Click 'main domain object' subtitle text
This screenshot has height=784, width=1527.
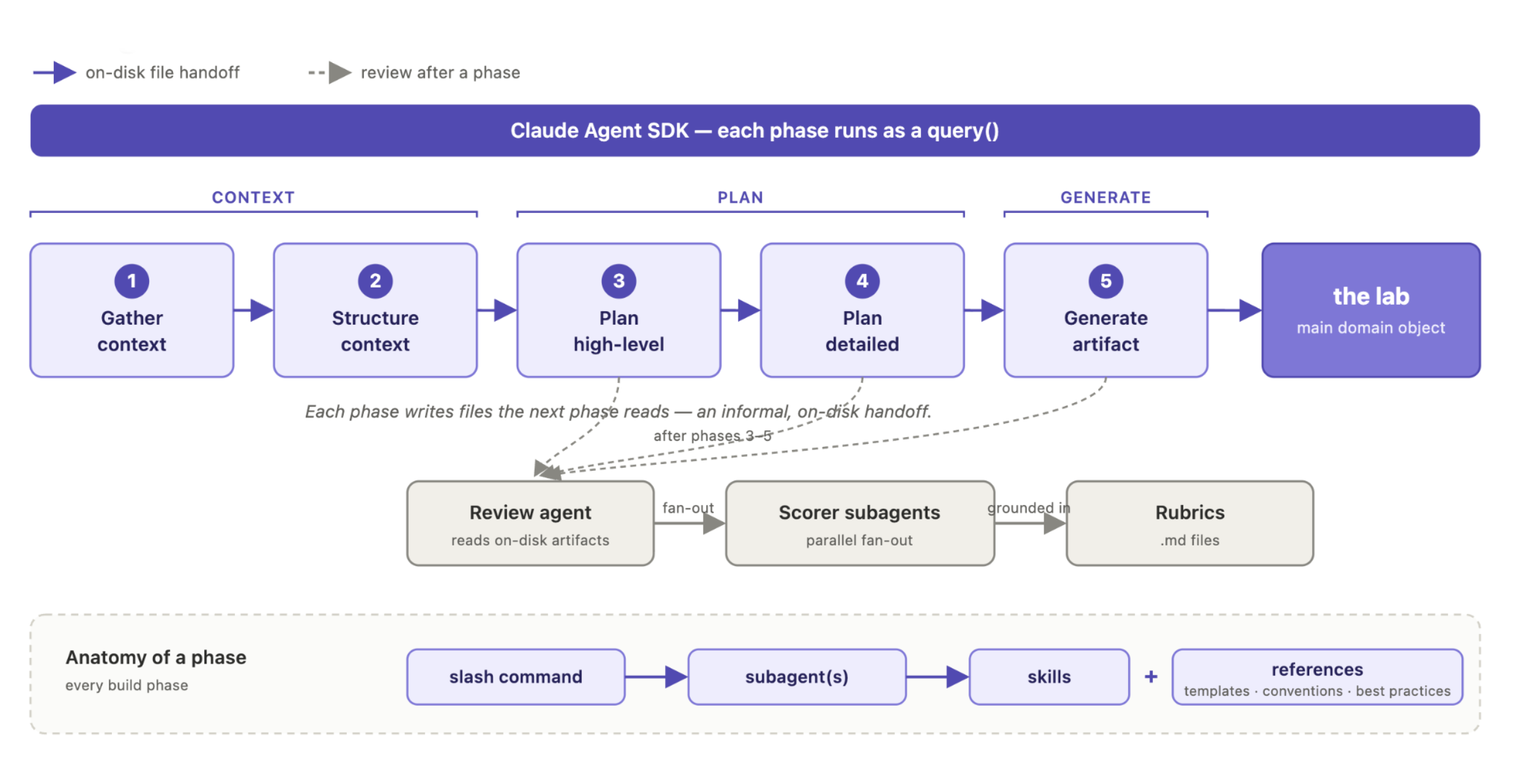click(1371, 328)
